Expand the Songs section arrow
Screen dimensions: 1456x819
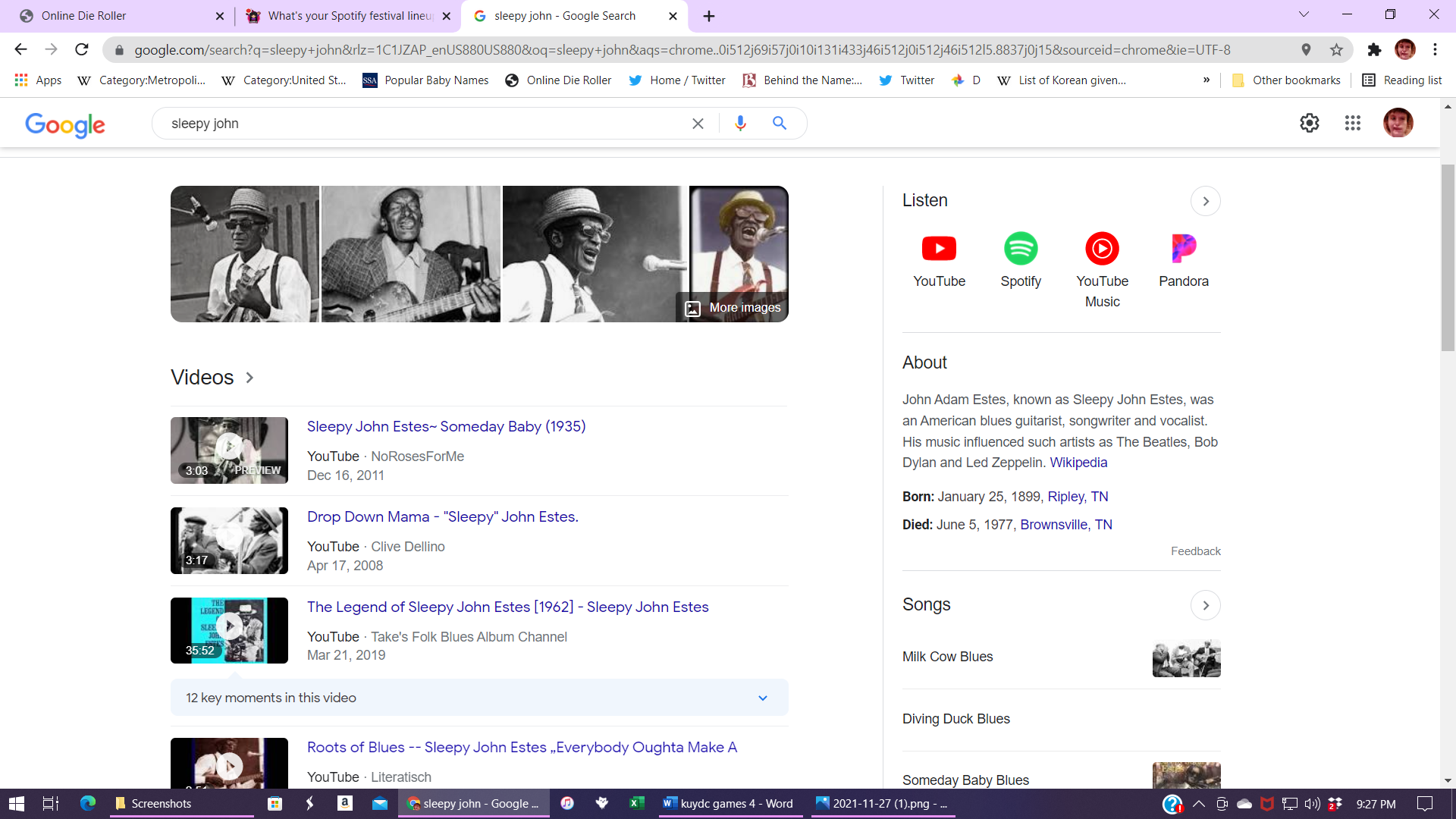1205,605
